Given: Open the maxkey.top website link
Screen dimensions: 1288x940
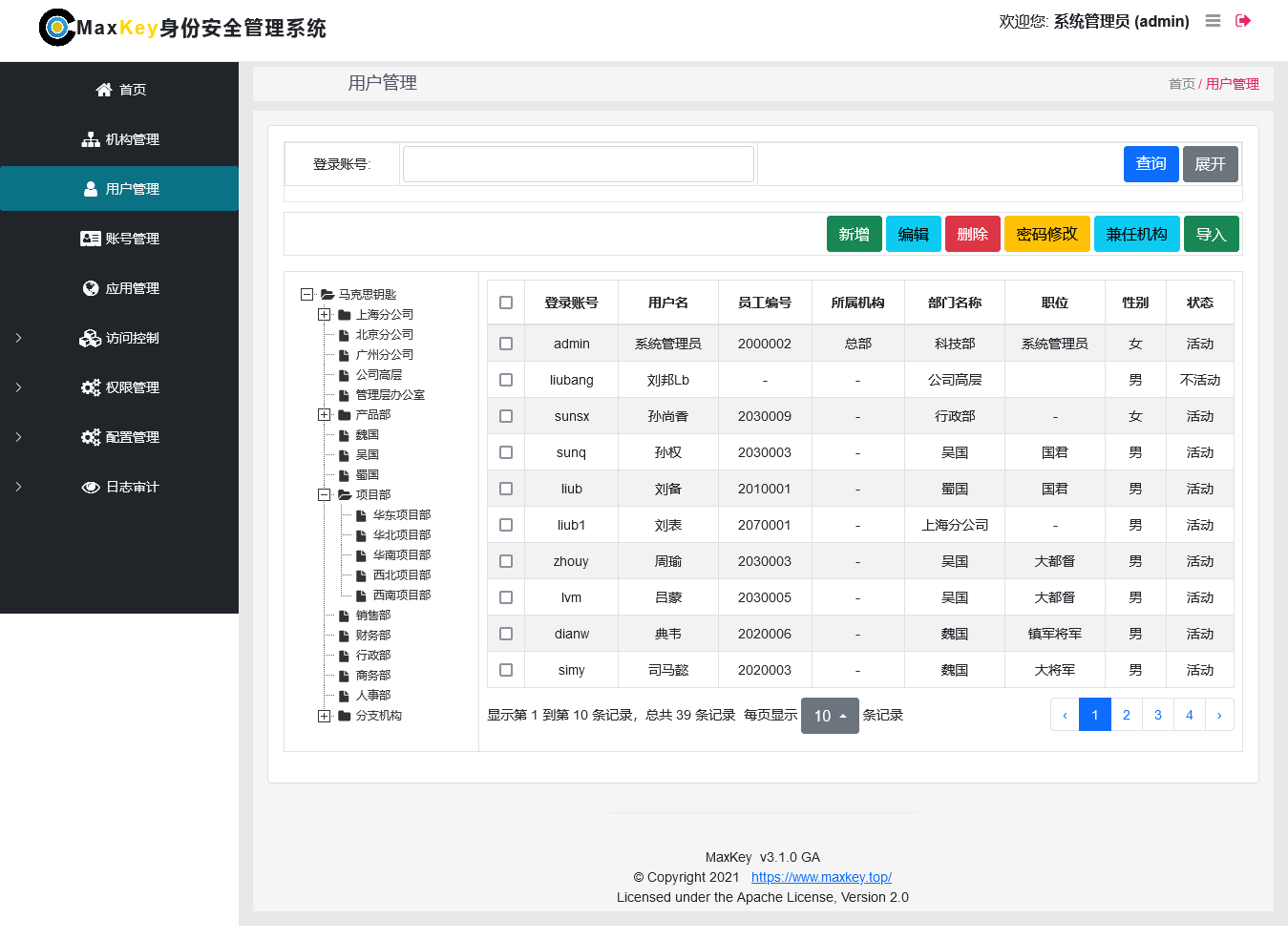Looking at the screenshot, I should 821,877.
